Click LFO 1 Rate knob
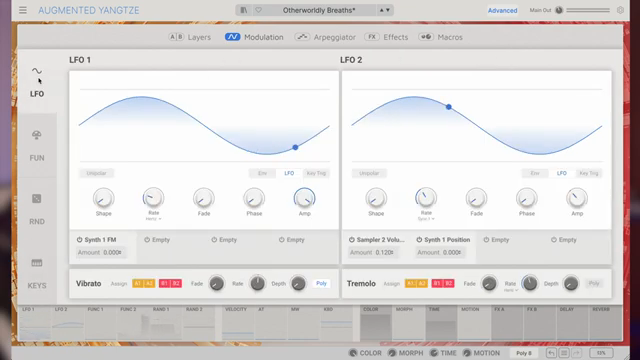 pyautogui.click(x=153, y=198)
